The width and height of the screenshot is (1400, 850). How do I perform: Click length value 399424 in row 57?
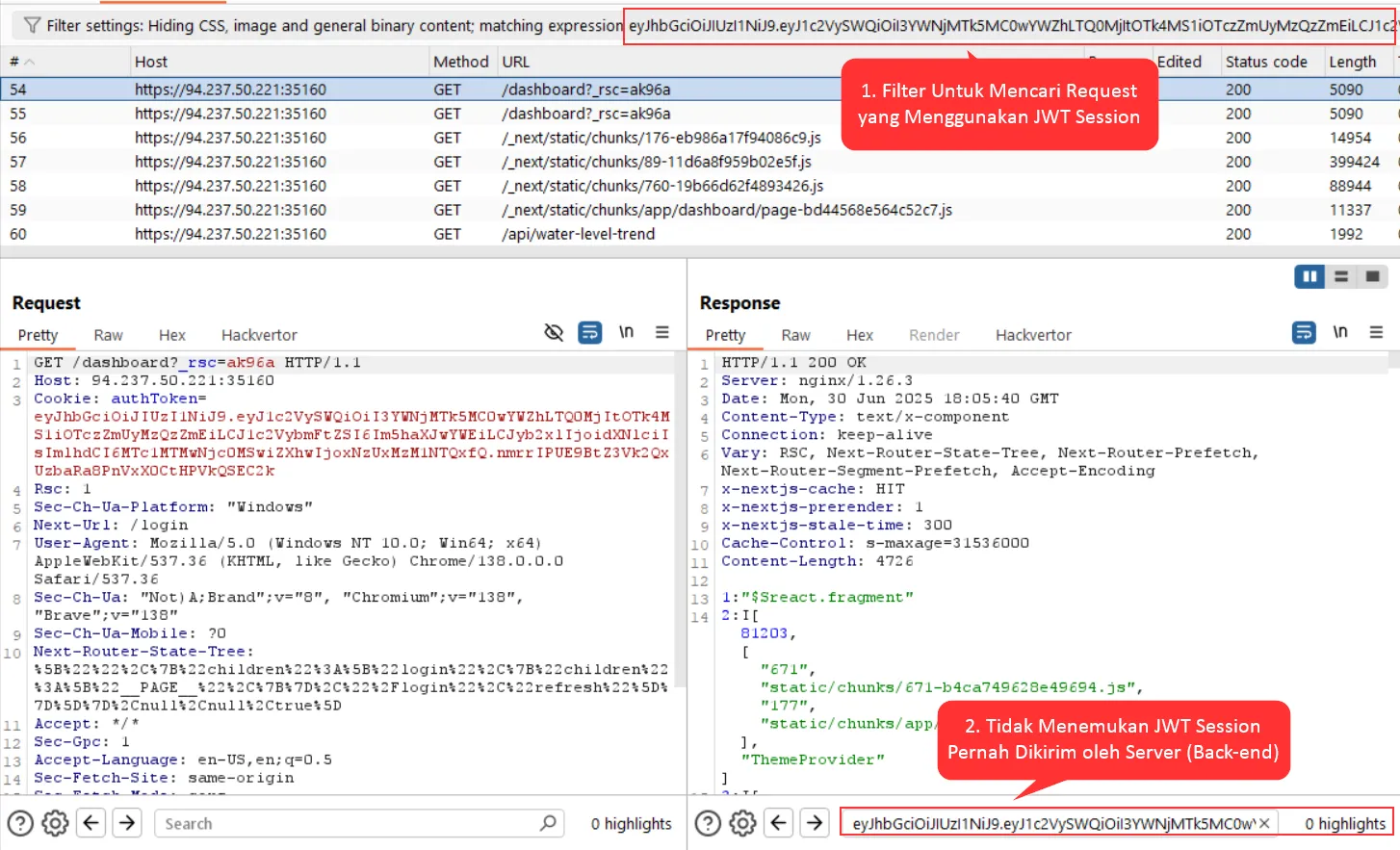1355,162
